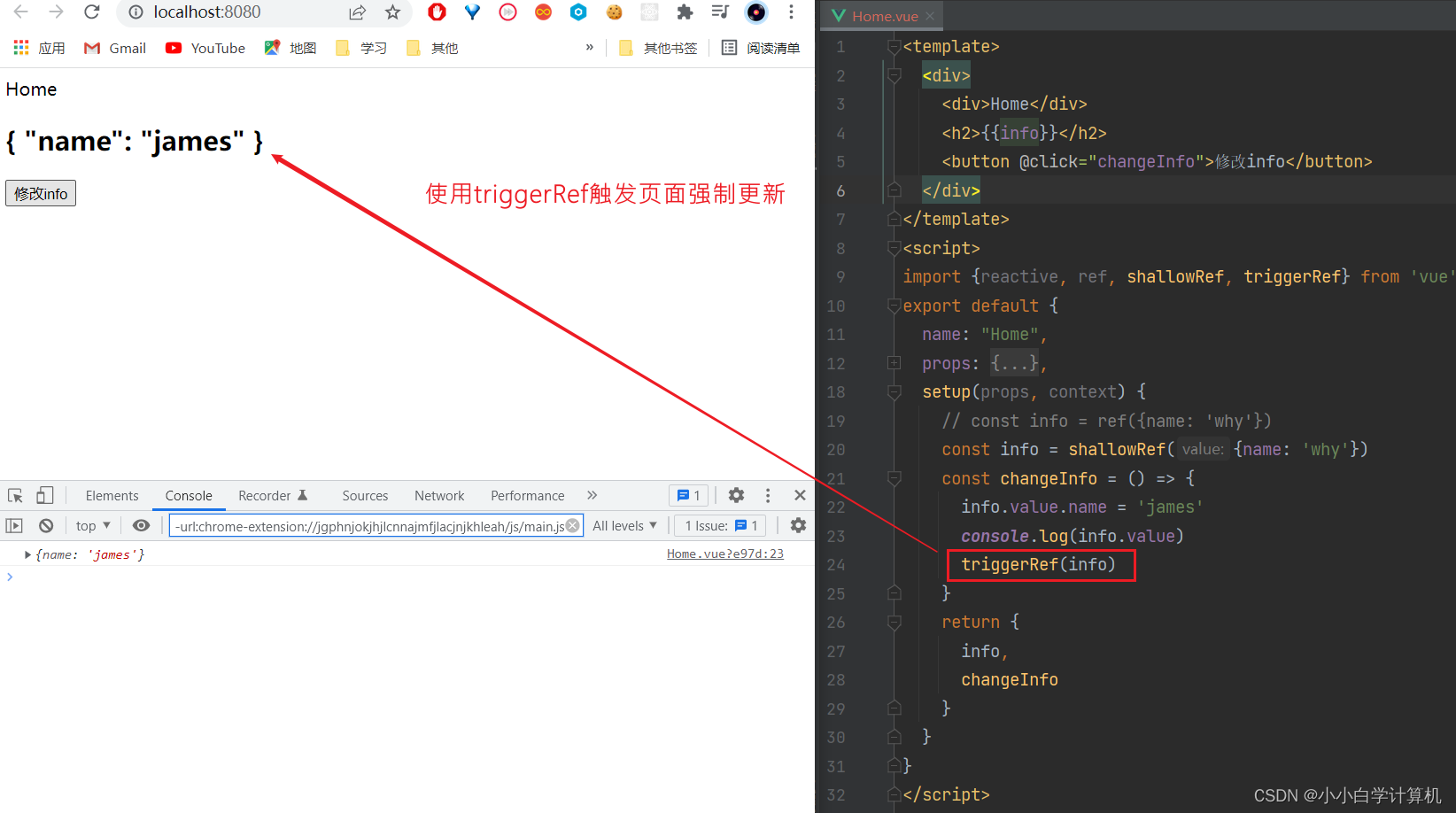The width and height of the screenshot is (1456, 813).
Task: Open the cookie extension icon
Action: 614,12
